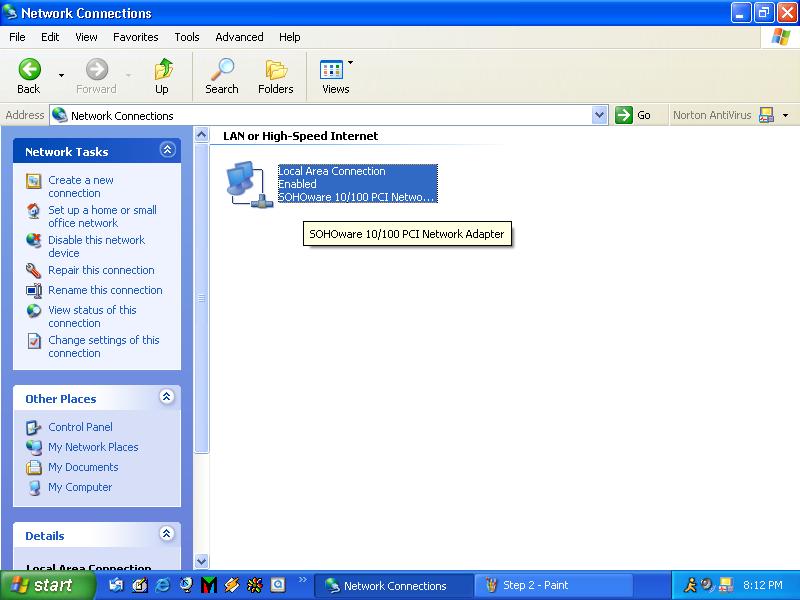Open the Search pane
The image size is (800, 600).
click(x=222, y=76)
